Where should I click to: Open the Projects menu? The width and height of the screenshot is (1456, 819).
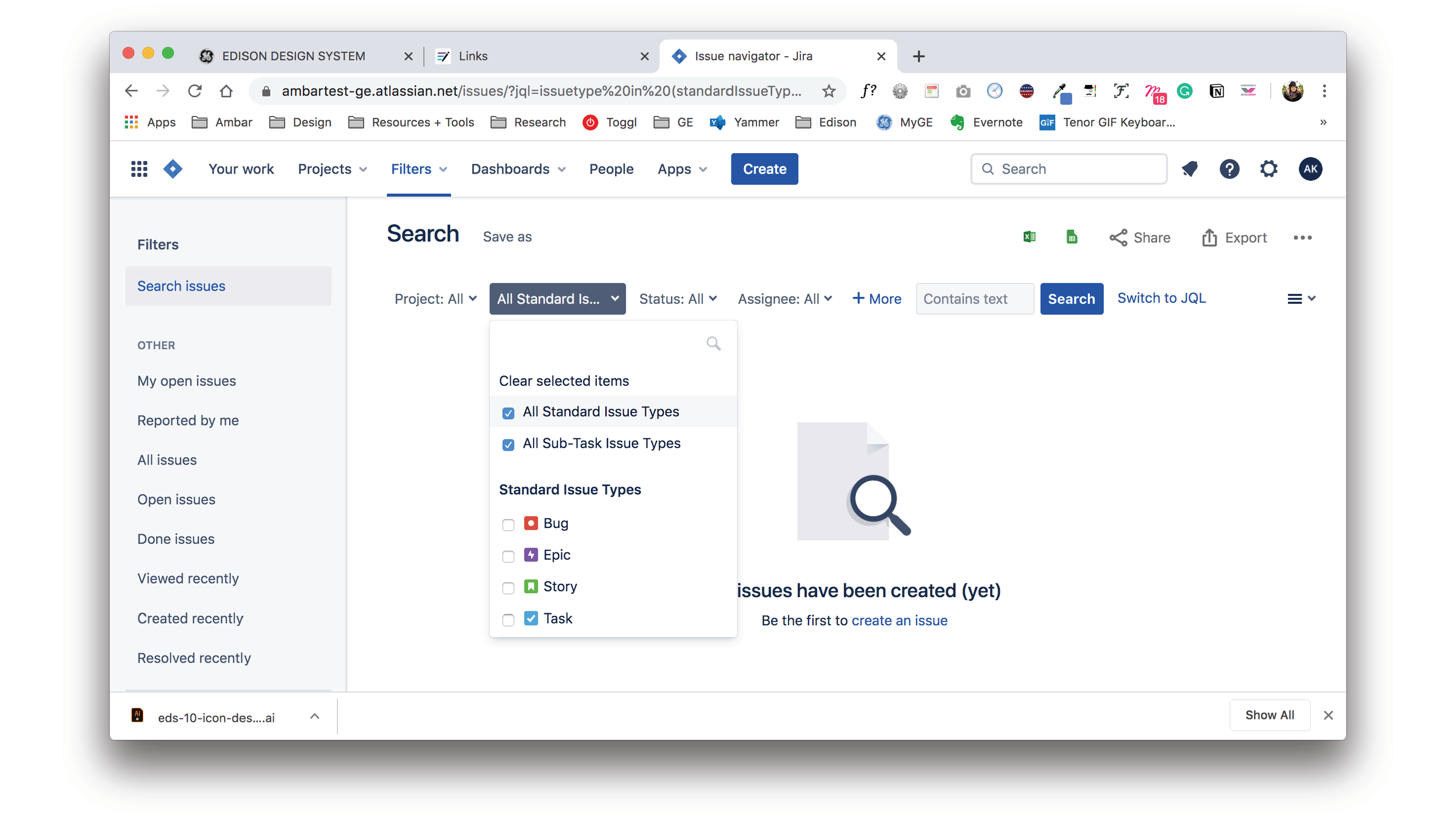(332, 169)
